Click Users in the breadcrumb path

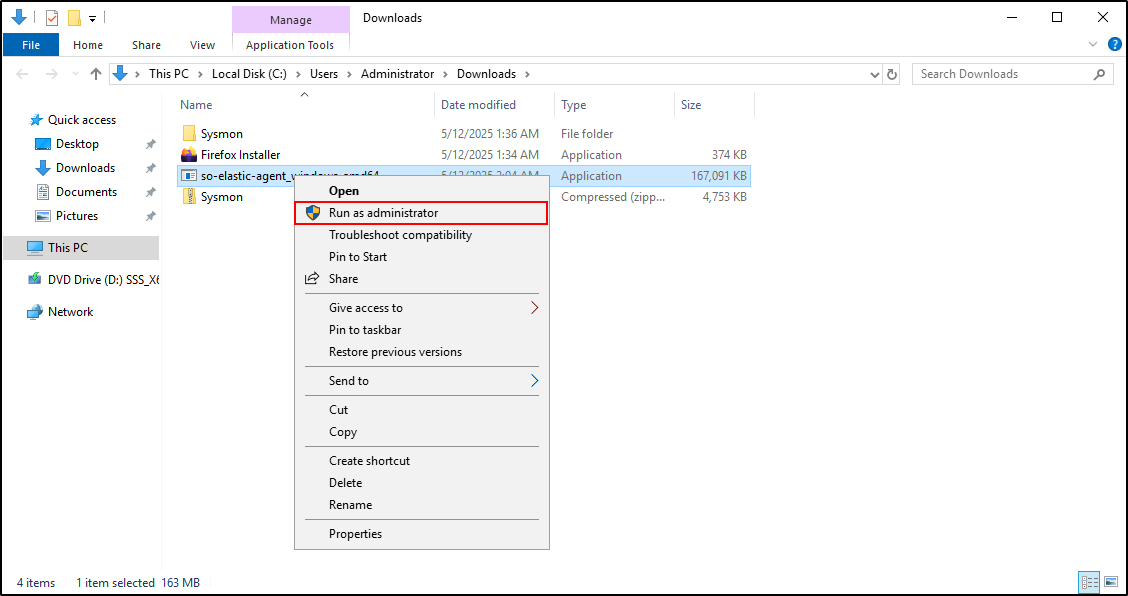pyautogui.click(x=324, y=74)
